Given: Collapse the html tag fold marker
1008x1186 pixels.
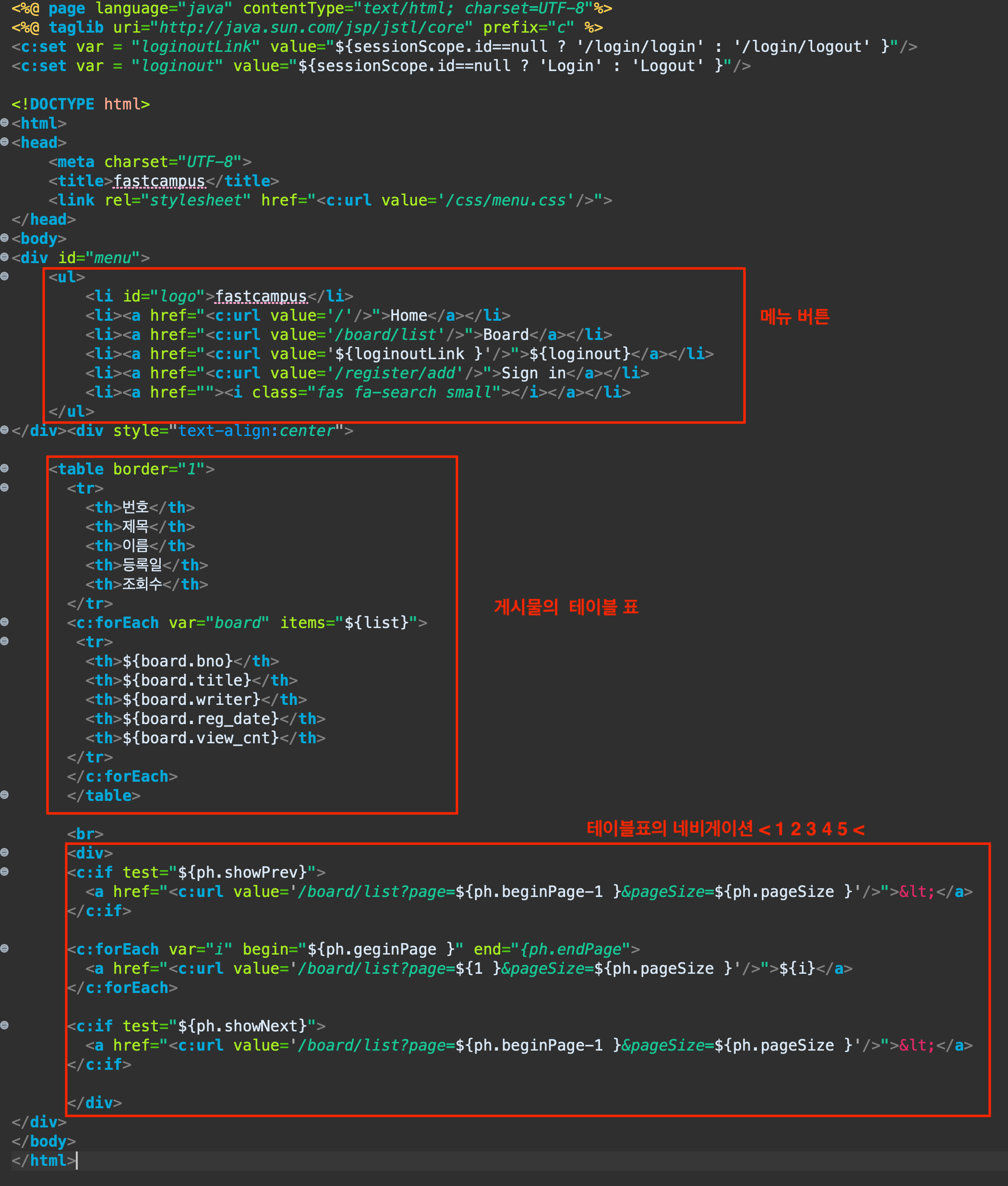Looking at the screenshot, I should point(5,123).
